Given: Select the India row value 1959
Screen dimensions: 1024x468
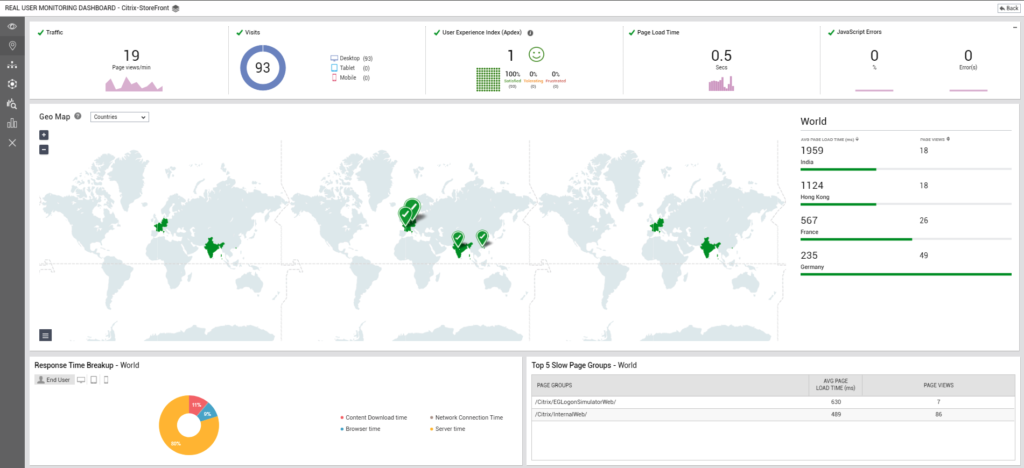Looking at the screenshot, I should pyautogui.click(x=813, y=151).
